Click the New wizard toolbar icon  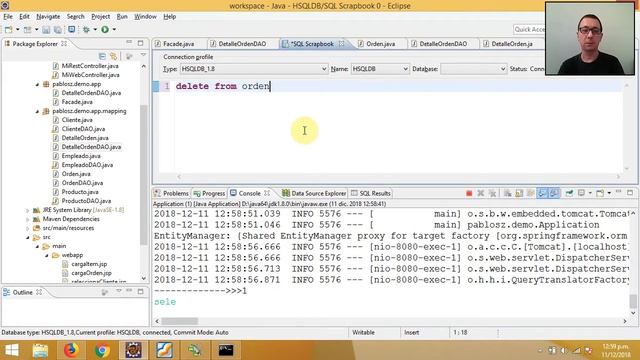point(8,29)
